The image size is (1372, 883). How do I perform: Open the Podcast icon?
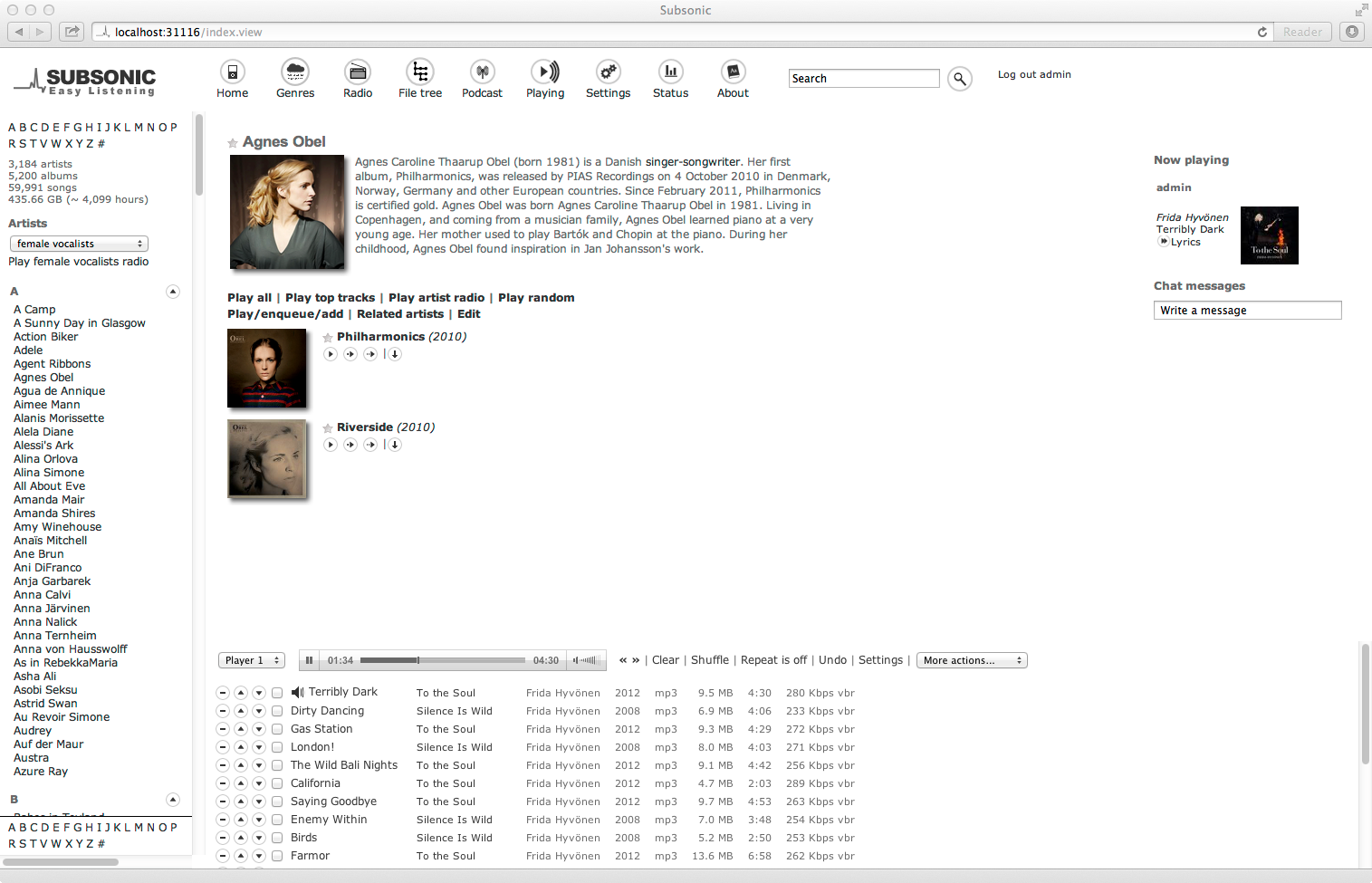point(483,72)
